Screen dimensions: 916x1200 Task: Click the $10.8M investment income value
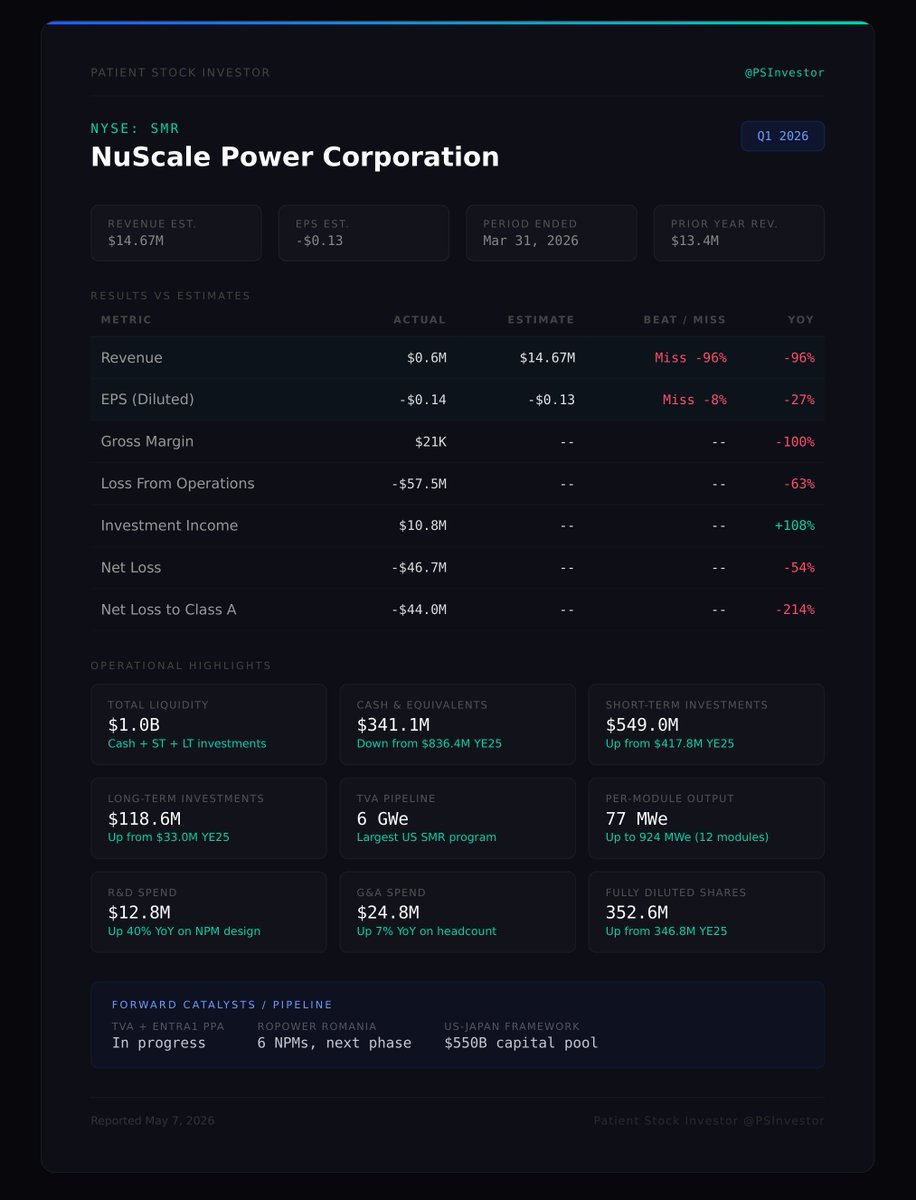point(423,526)
